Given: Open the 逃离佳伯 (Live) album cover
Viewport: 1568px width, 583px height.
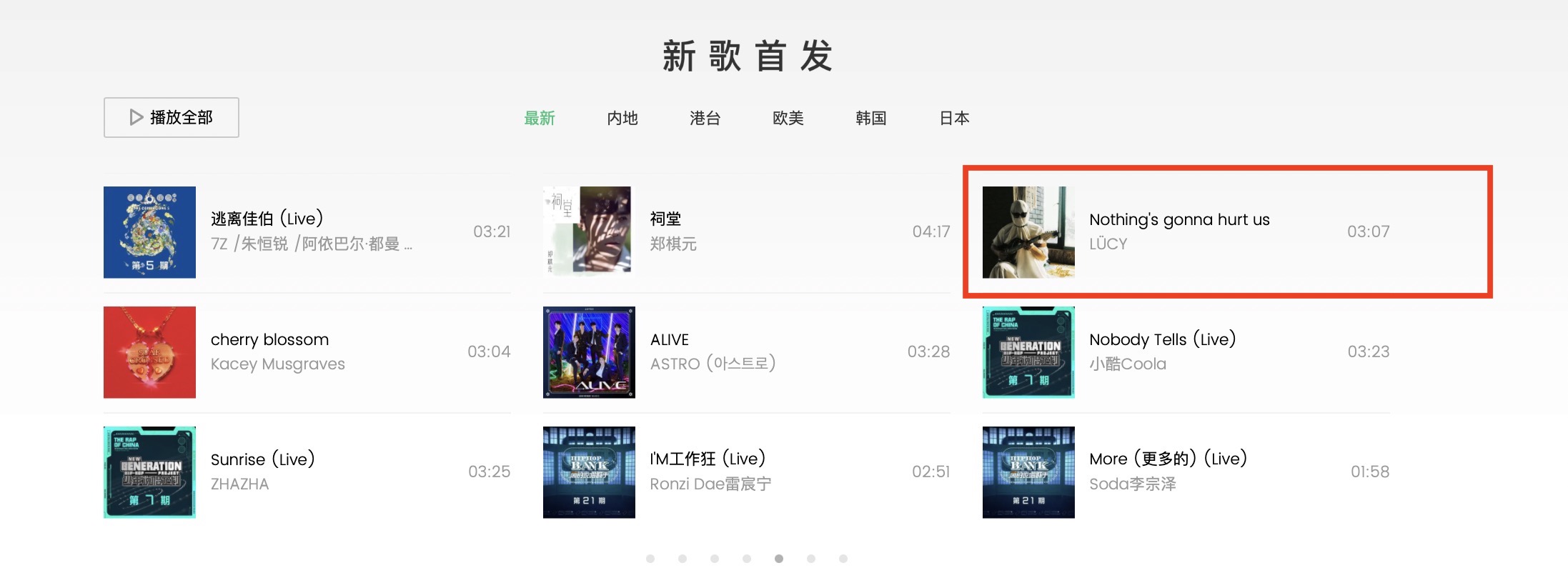Looking at the screenshot, I should [149, 232].
